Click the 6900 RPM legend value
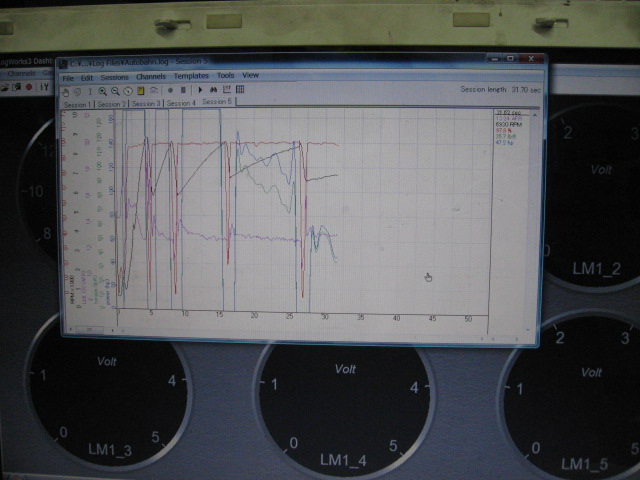640x480 pixels. pyautogui.click(x=508, y=124)
